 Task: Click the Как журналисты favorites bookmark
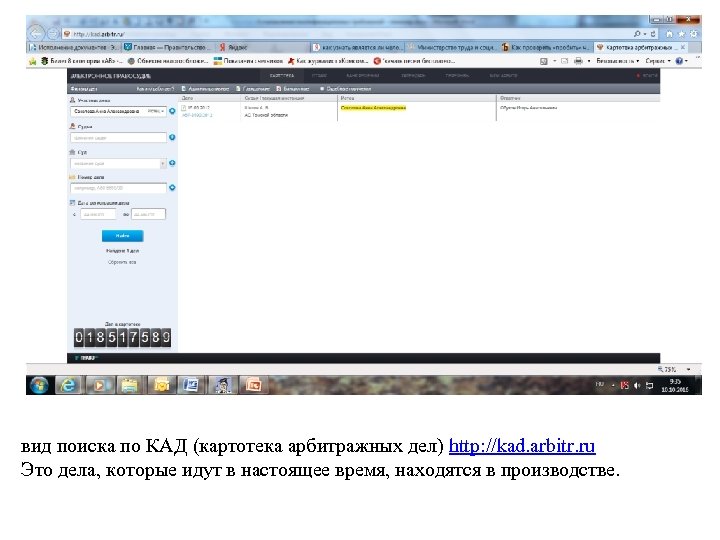pyautogui.click(x=328, y=61)
